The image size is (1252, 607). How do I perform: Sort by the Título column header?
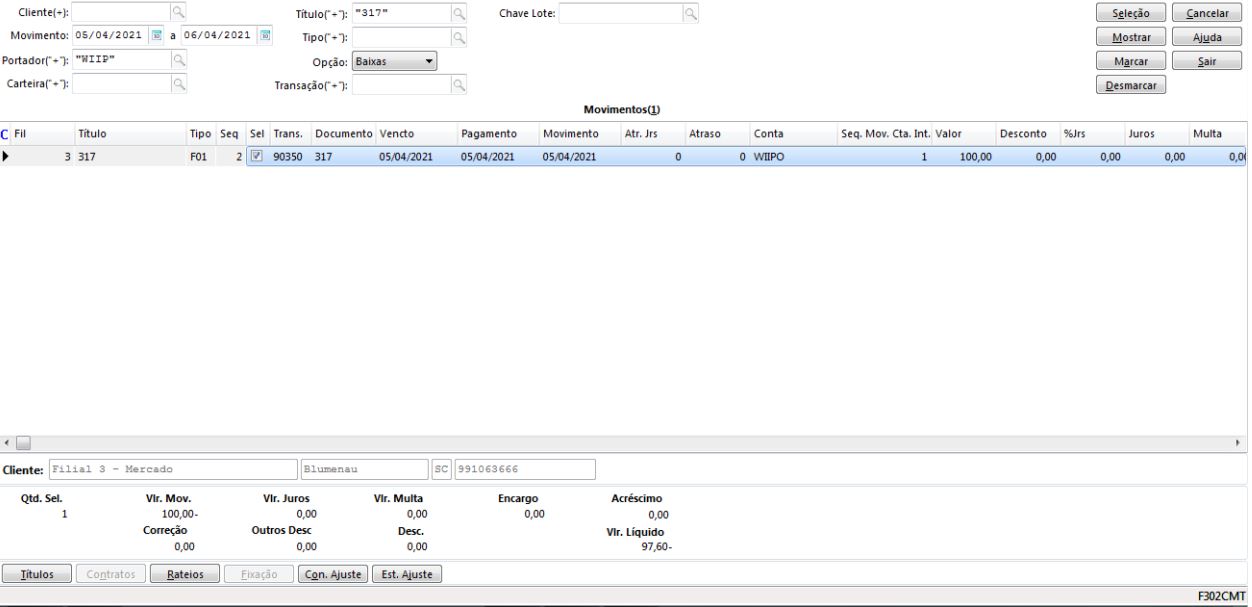pyautogui.click(x=130, y=134)
